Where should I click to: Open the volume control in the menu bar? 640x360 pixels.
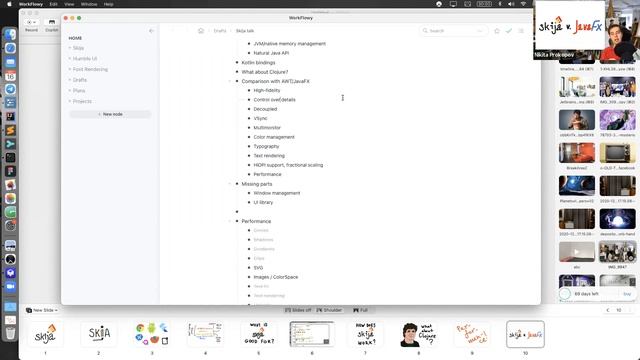coord(511,4)
